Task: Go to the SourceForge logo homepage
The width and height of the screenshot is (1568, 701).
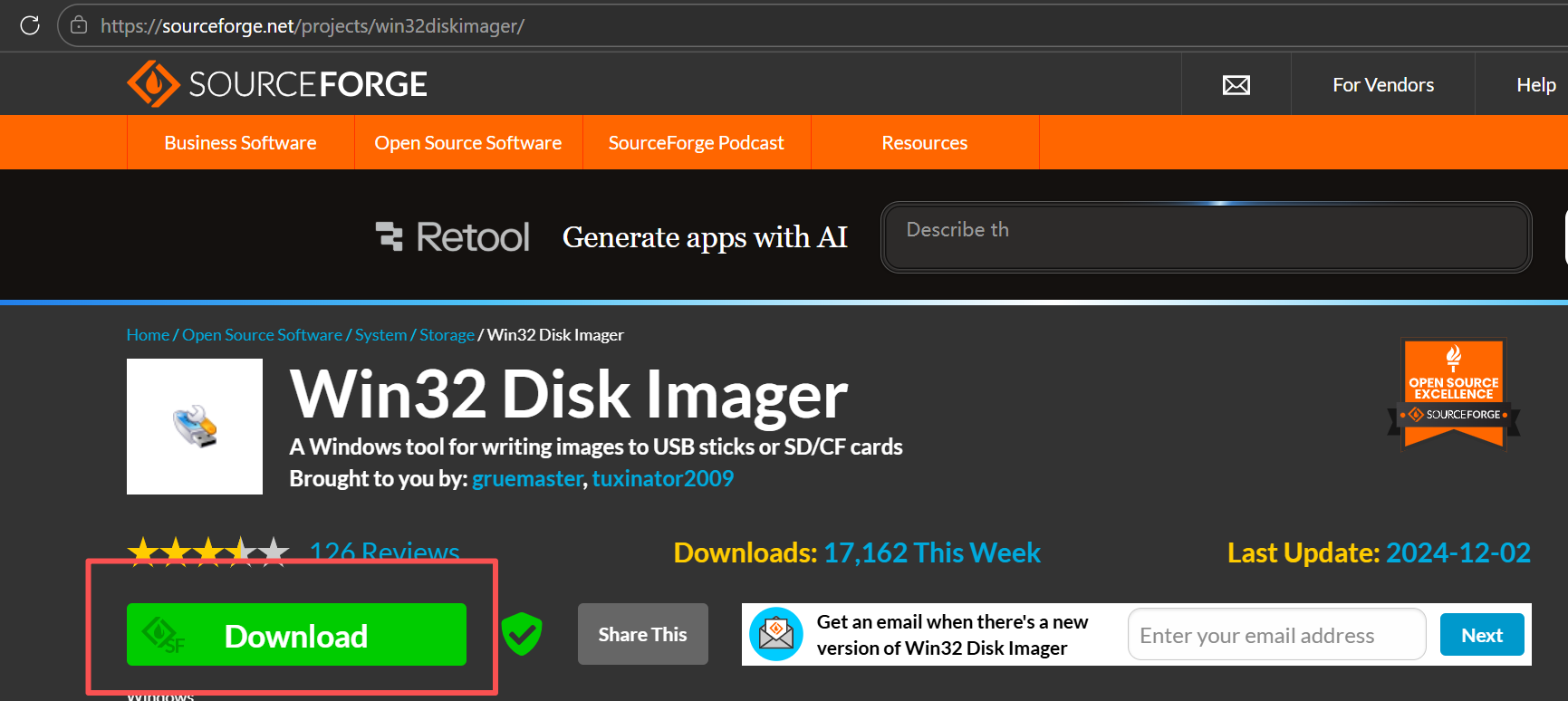Action: [277, 84]
